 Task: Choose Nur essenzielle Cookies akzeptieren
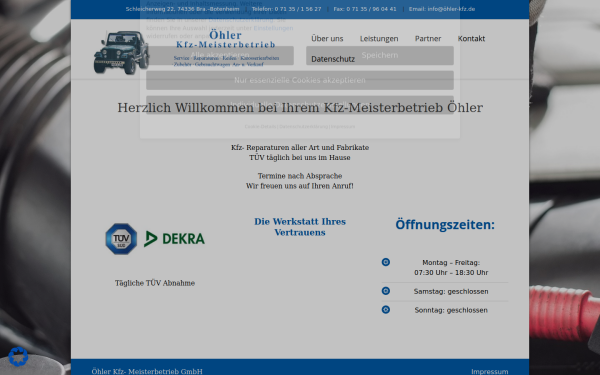click(300, 80)
